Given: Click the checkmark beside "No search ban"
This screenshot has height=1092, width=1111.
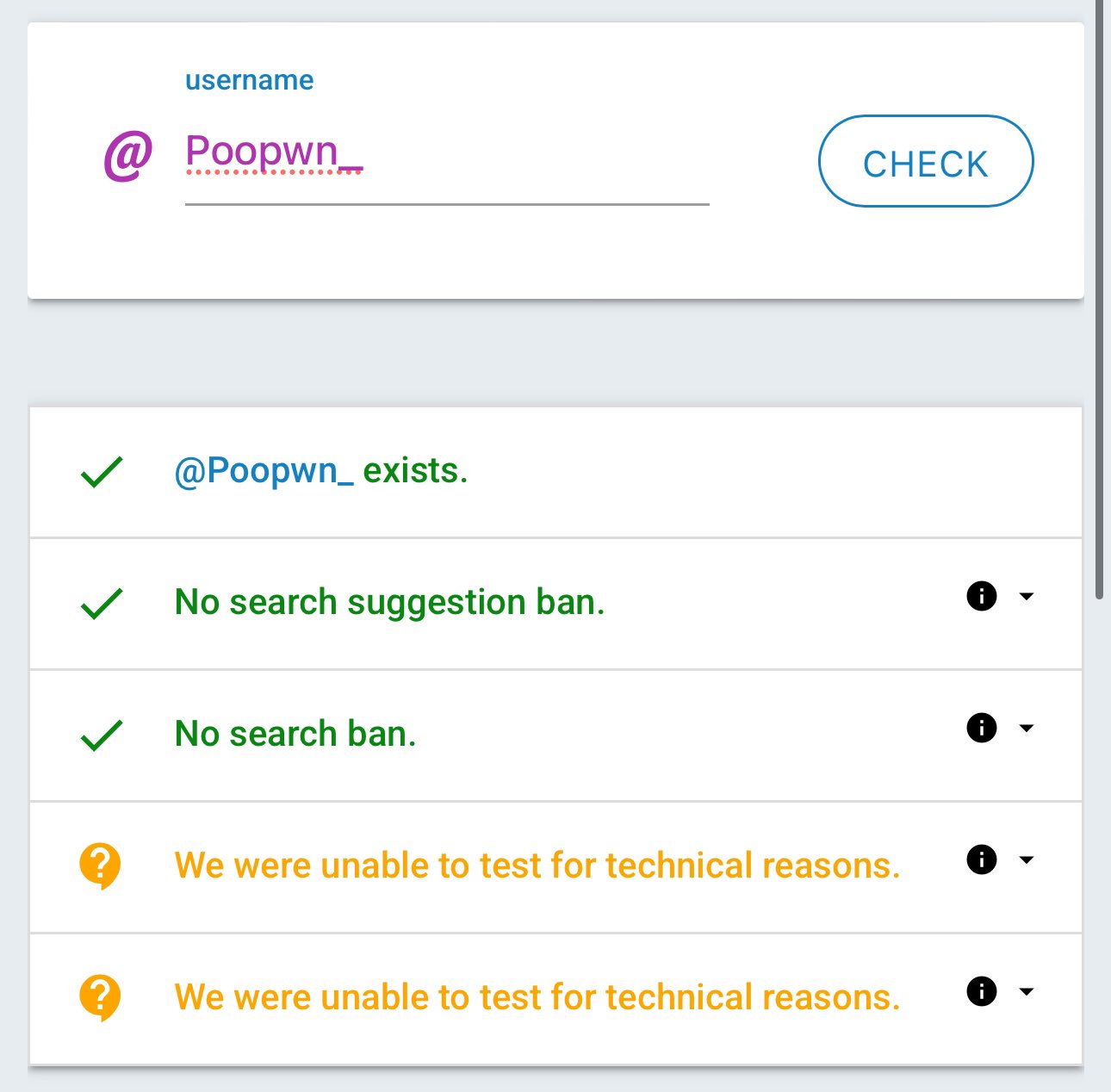Looking at the screenshot, I should (x=102, y=735).
